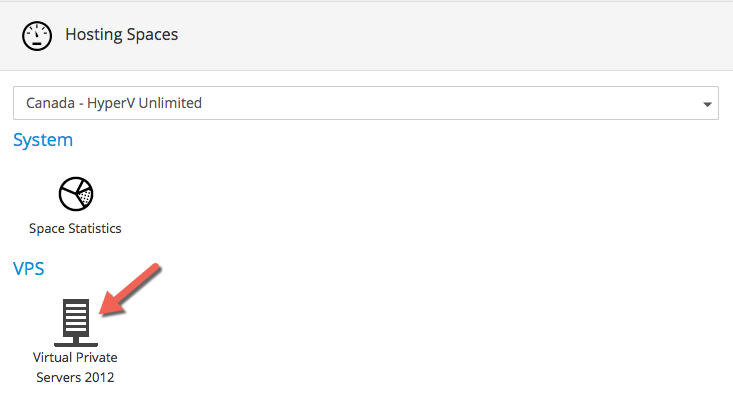Click the gauge needle in the dashboard icon
The image size is (733, 412).
[37, 33]
